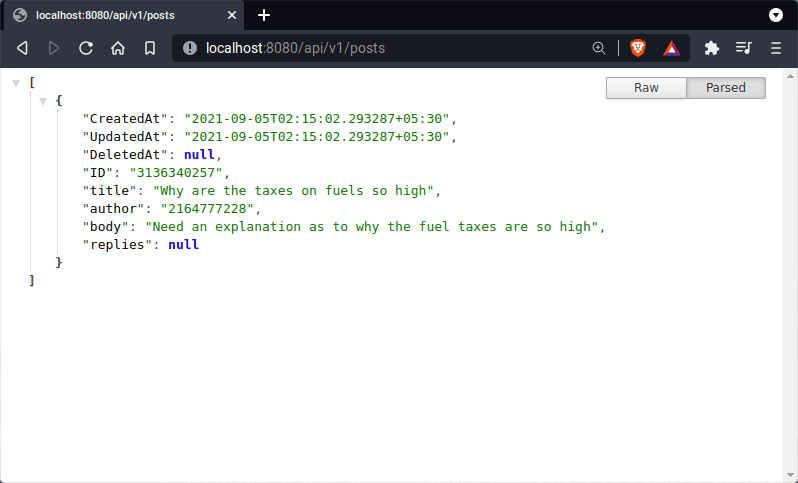Bookmark this page

click(150, 48)
